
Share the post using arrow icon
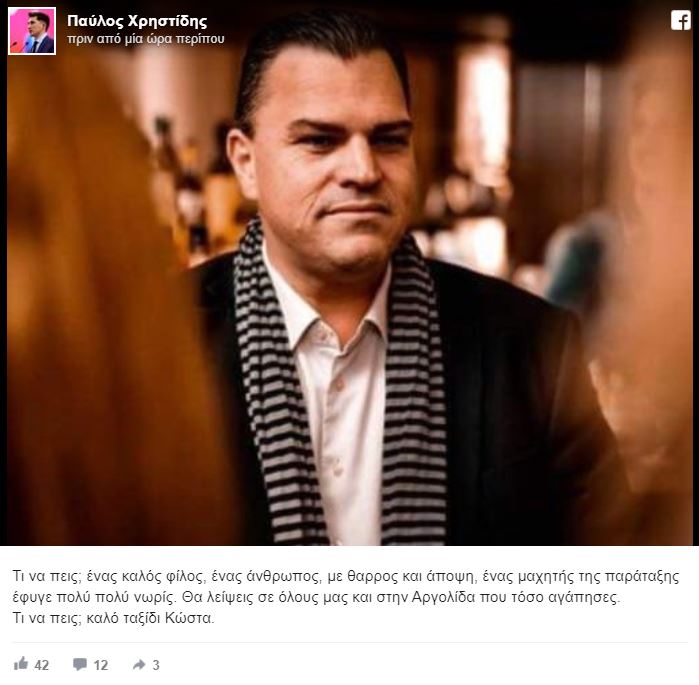coord(139,665)
